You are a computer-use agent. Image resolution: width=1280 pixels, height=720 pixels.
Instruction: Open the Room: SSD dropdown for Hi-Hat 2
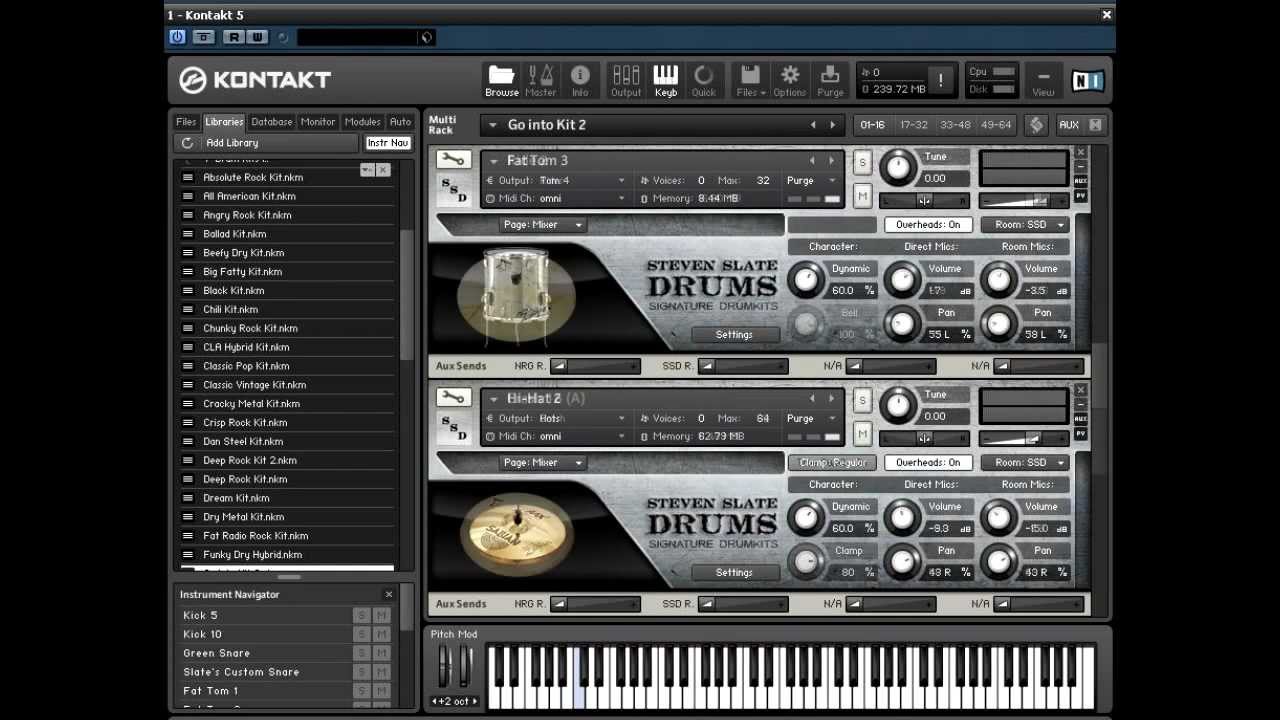pyautogui.click(x=1025, y=463)
